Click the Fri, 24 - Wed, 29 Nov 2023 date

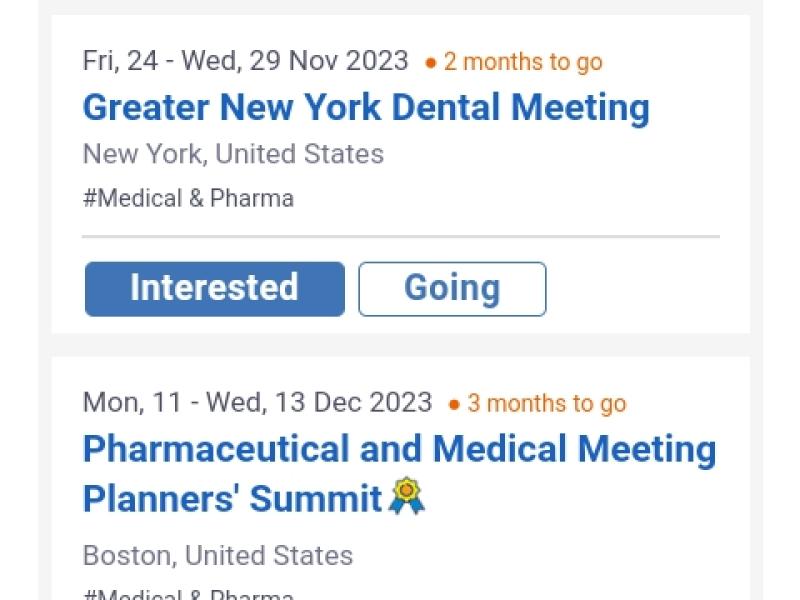[x=245, y=61]
